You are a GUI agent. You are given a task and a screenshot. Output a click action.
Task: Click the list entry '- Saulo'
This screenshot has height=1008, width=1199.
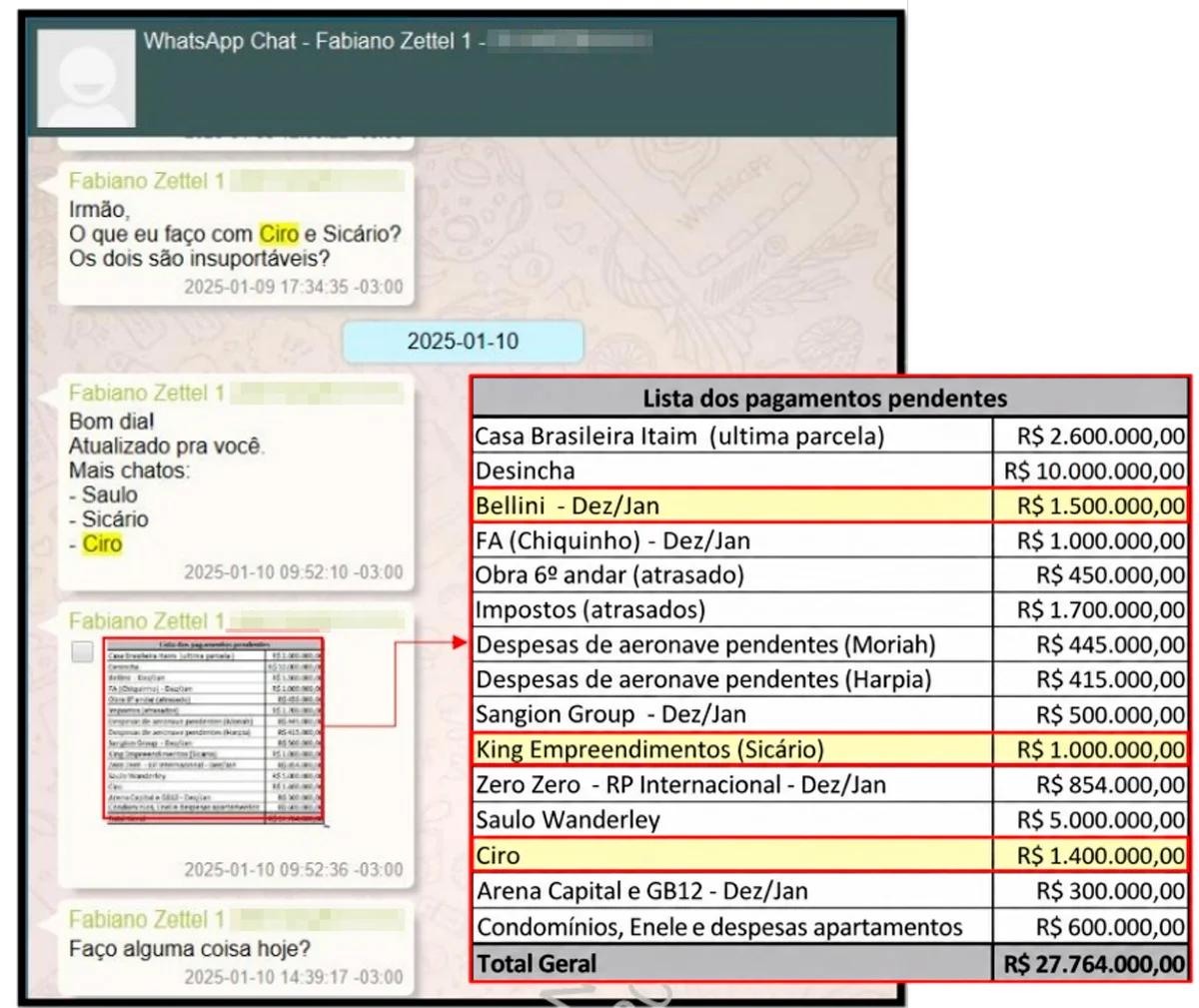click(x=103, y=495)
